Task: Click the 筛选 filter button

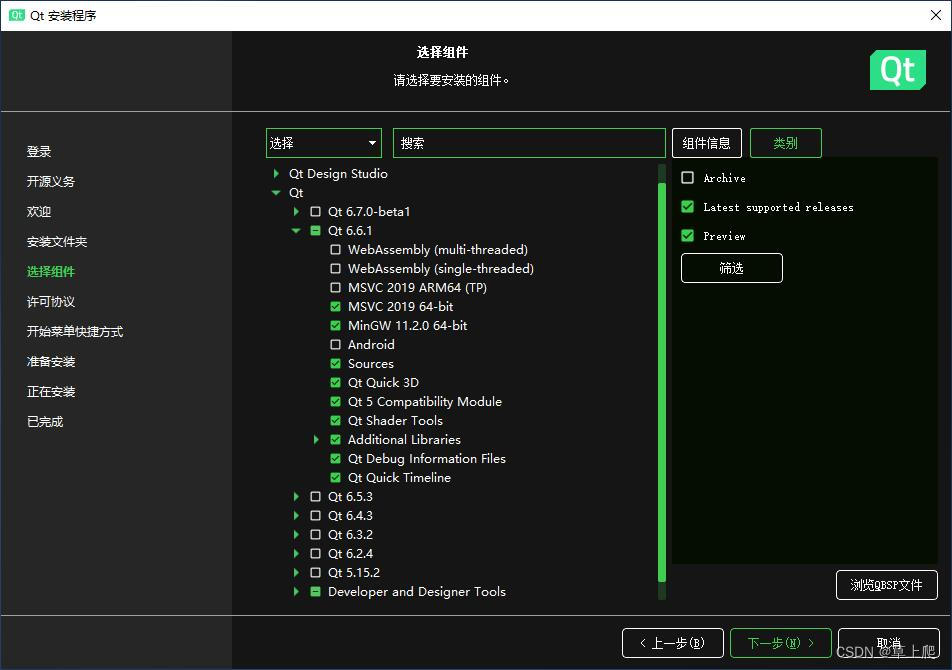Action: pyautogui.click(x=731, y=268)
